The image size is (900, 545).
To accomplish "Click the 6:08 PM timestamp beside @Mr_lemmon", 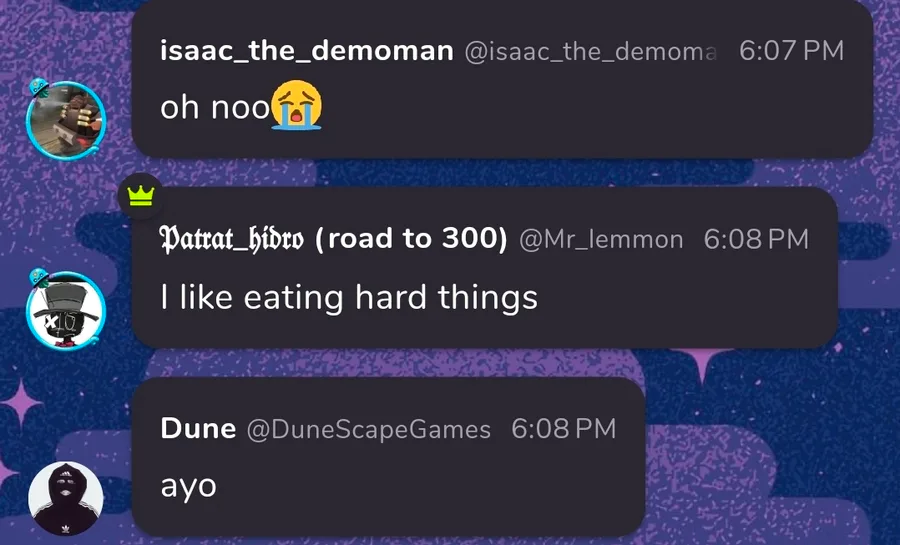I will tap(756, 240).
